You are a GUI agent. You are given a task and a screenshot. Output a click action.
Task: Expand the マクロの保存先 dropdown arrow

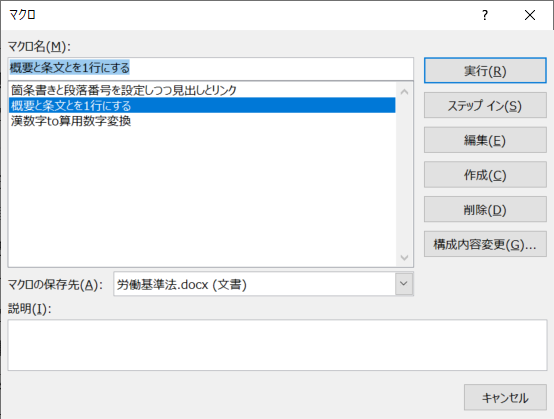(404, 284)
